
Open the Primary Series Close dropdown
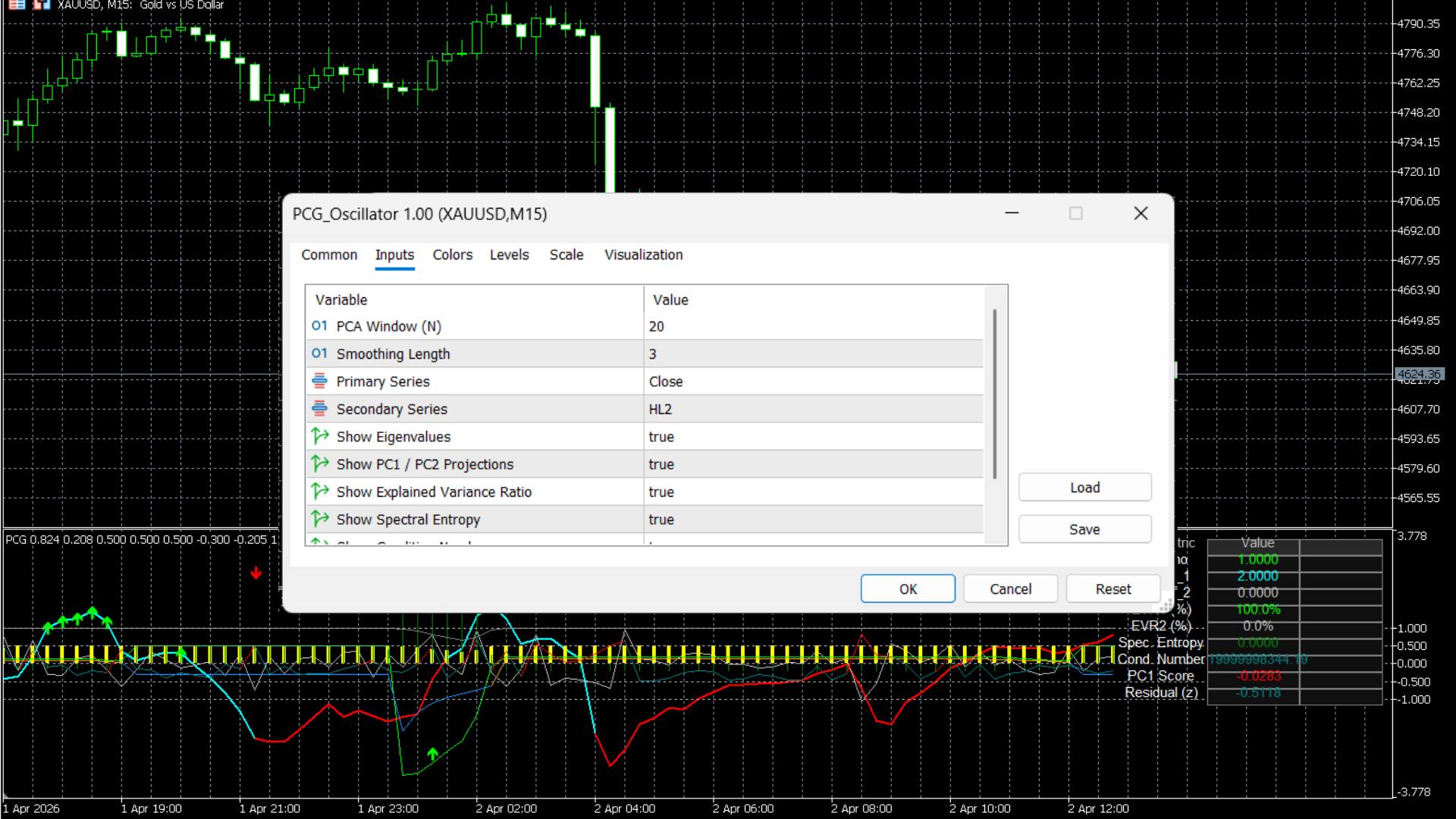[758, 381]
